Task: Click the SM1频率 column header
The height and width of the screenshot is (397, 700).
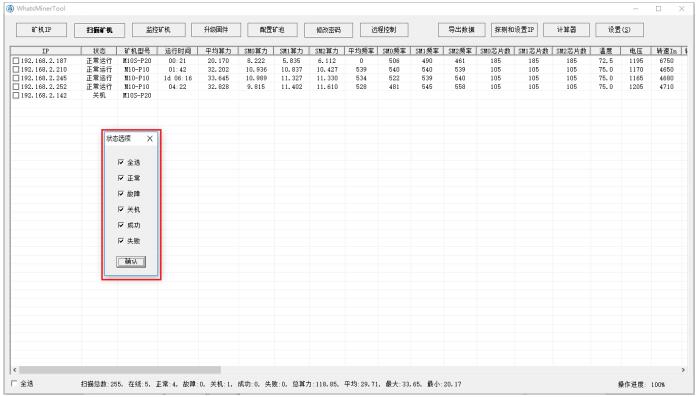Action: 427,51
